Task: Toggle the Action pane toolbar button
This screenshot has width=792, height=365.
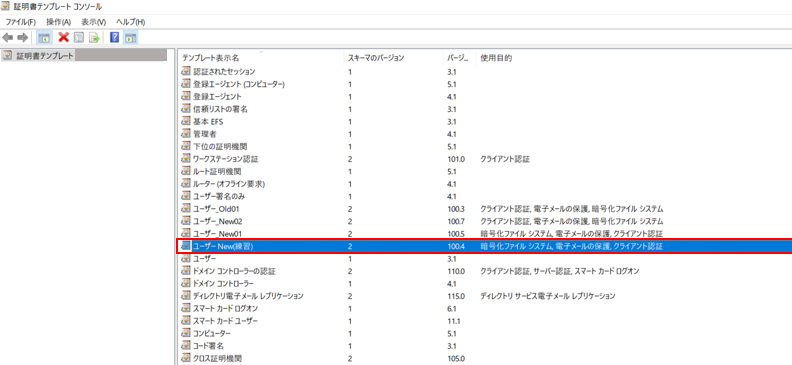Action: tap(130, 37)
